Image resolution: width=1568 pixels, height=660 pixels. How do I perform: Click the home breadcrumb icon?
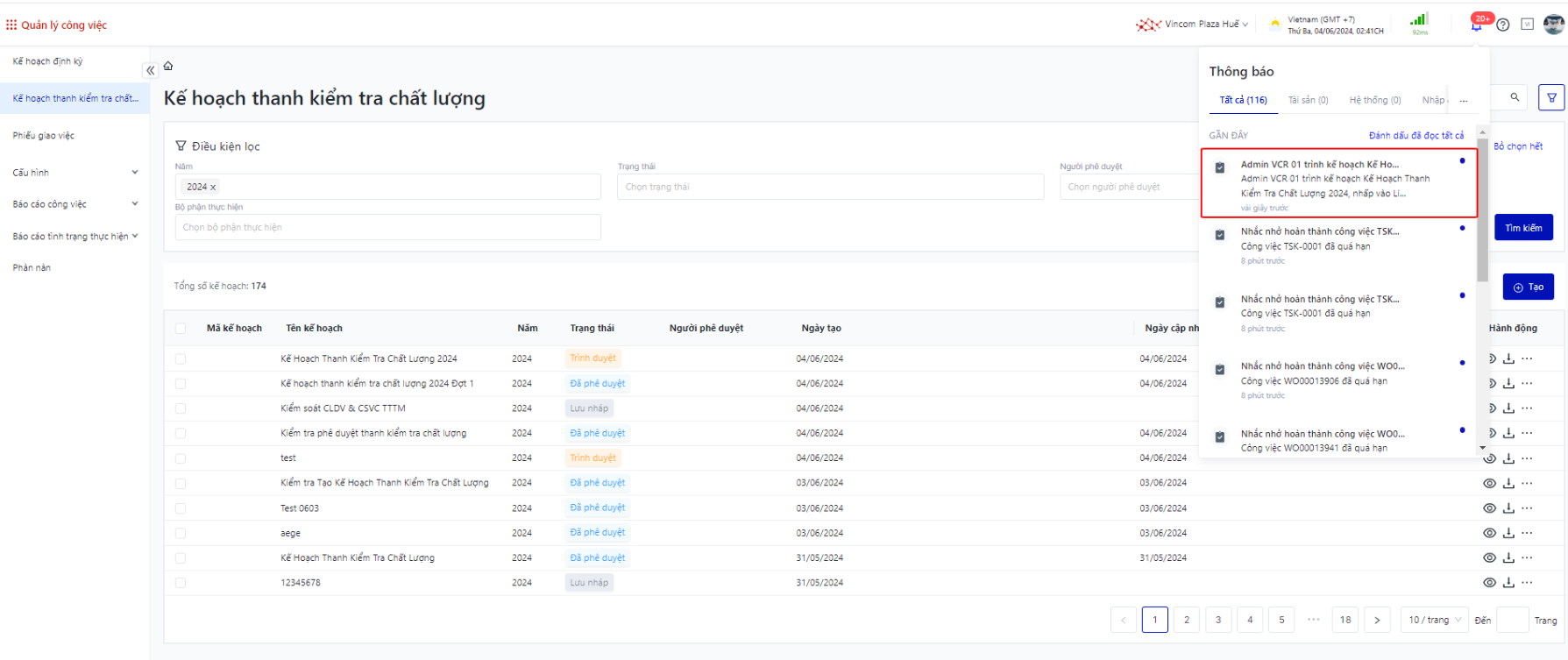[168, 67]
